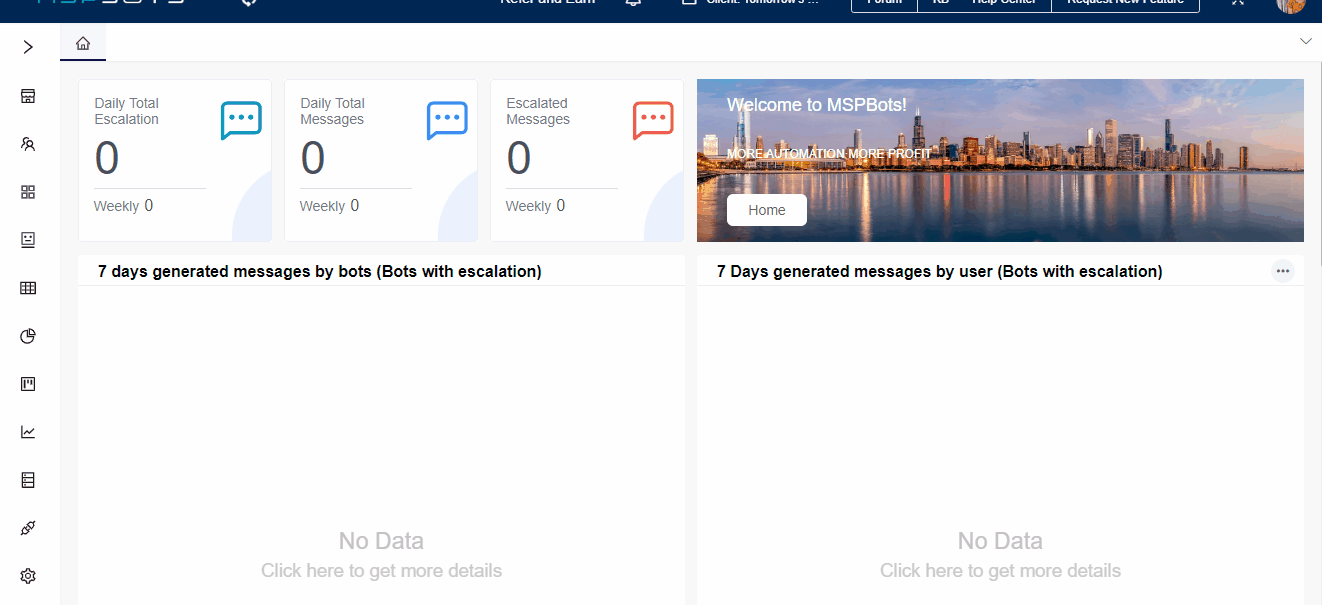
Task: Click the Request New Feature button
Action: (x=1125, y=3)
